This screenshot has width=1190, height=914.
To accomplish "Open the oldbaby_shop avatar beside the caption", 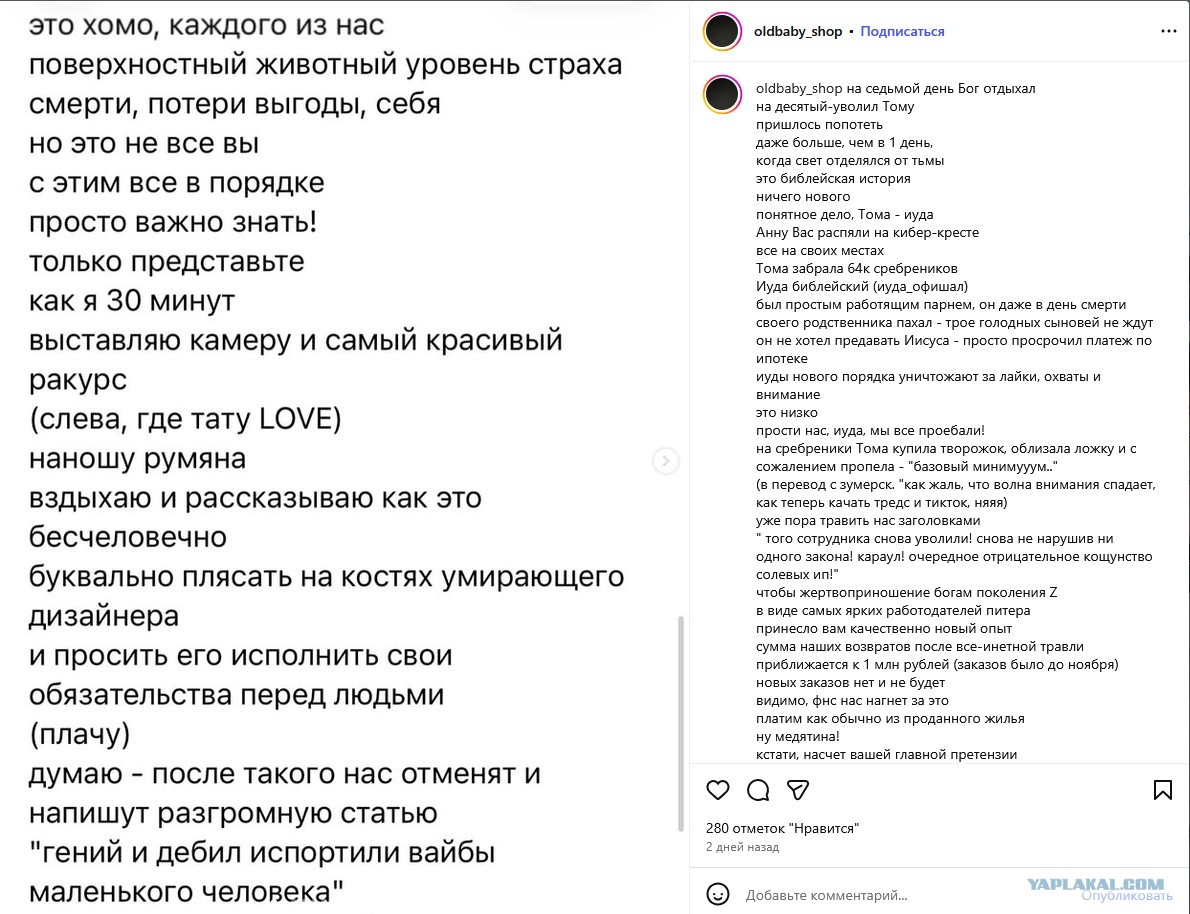I will (x=722, y=95).
